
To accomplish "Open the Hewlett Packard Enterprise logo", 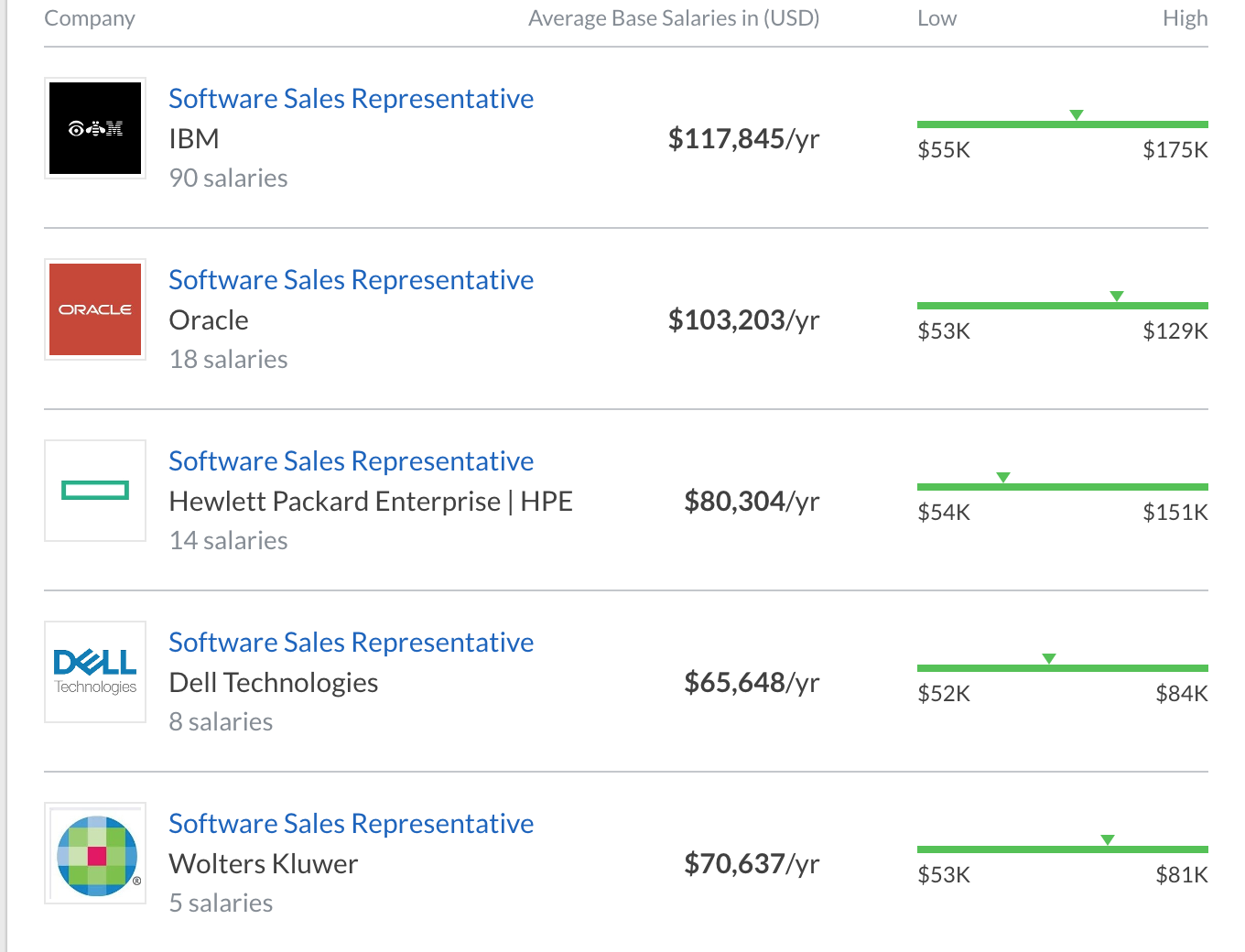I will pos(95,491).
